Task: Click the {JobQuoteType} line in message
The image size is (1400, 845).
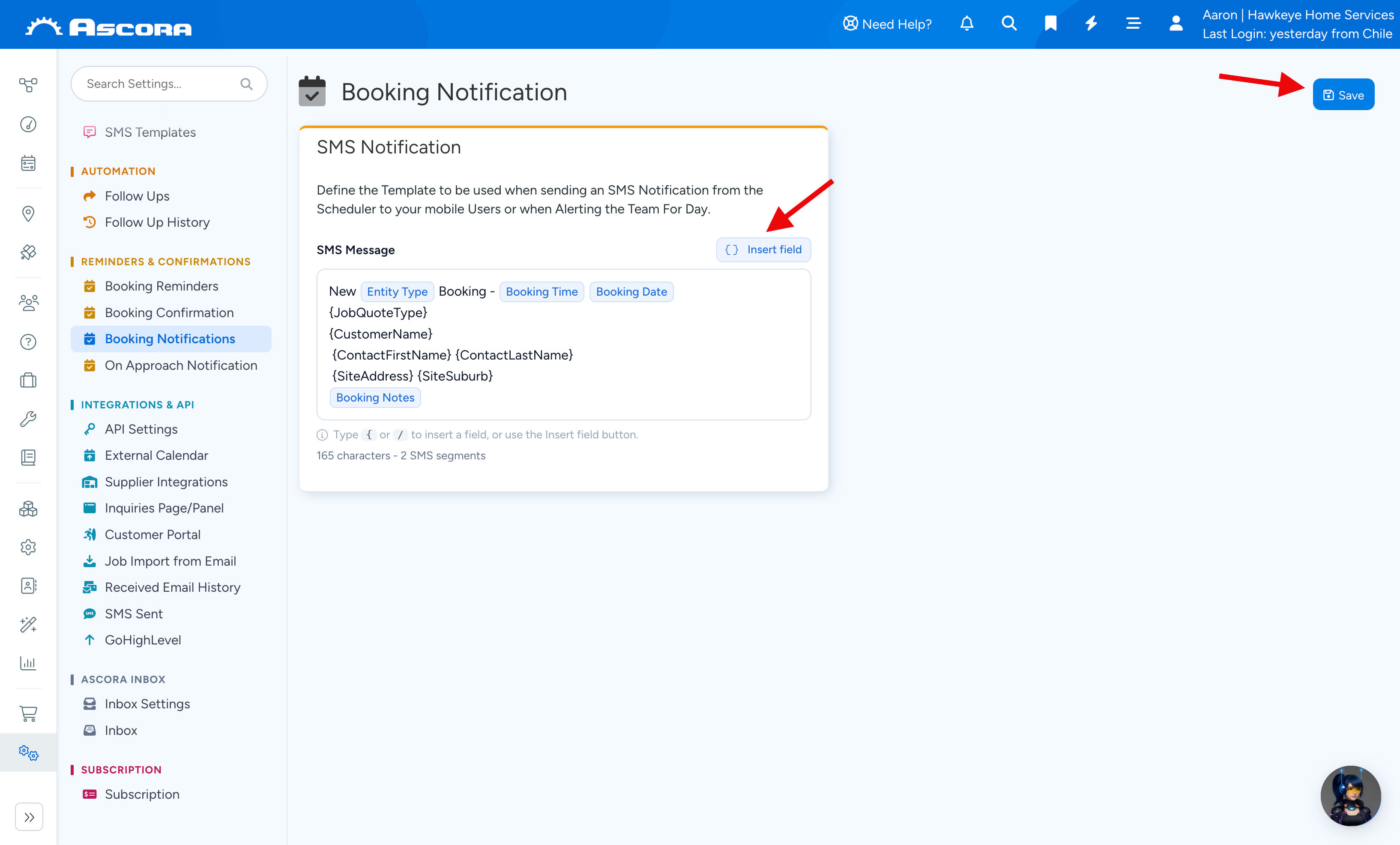Action: click(x=378, y=312)
